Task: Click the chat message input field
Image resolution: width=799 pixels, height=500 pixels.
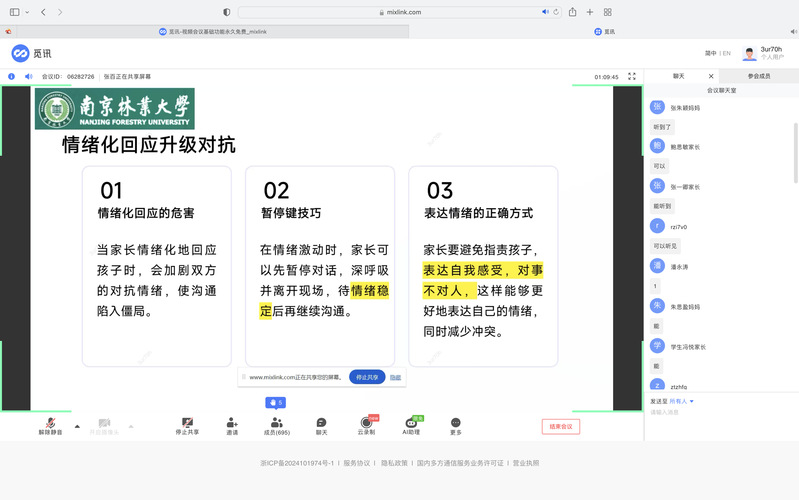Action: click(720, 412)
